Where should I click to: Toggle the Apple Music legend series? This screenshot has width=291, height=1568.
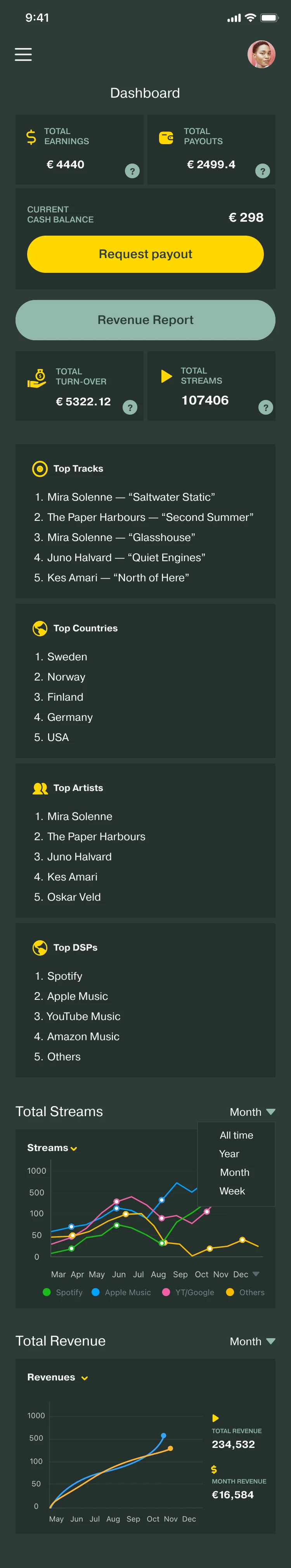pos(121,1292)
